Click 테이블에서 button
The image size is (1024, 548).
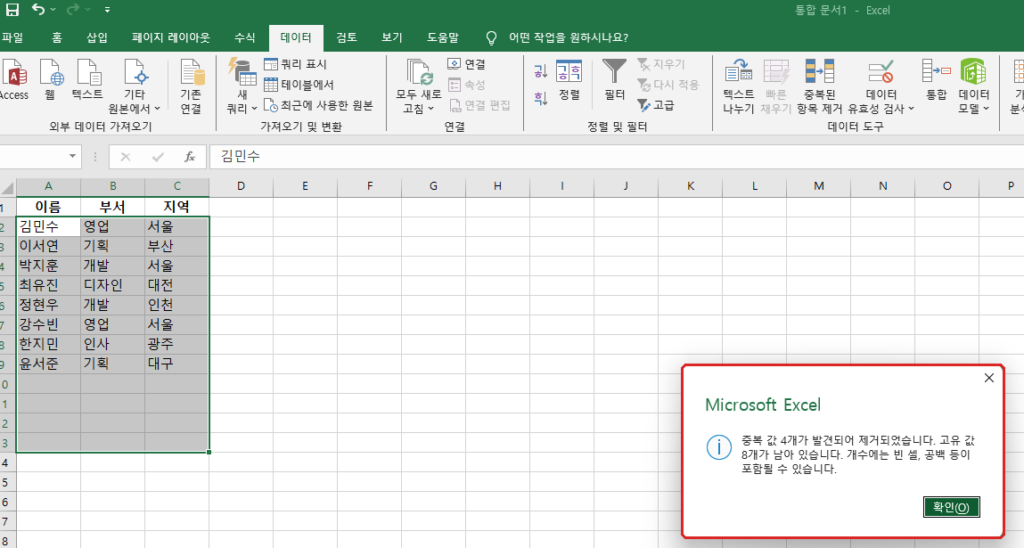coord(299,84)
